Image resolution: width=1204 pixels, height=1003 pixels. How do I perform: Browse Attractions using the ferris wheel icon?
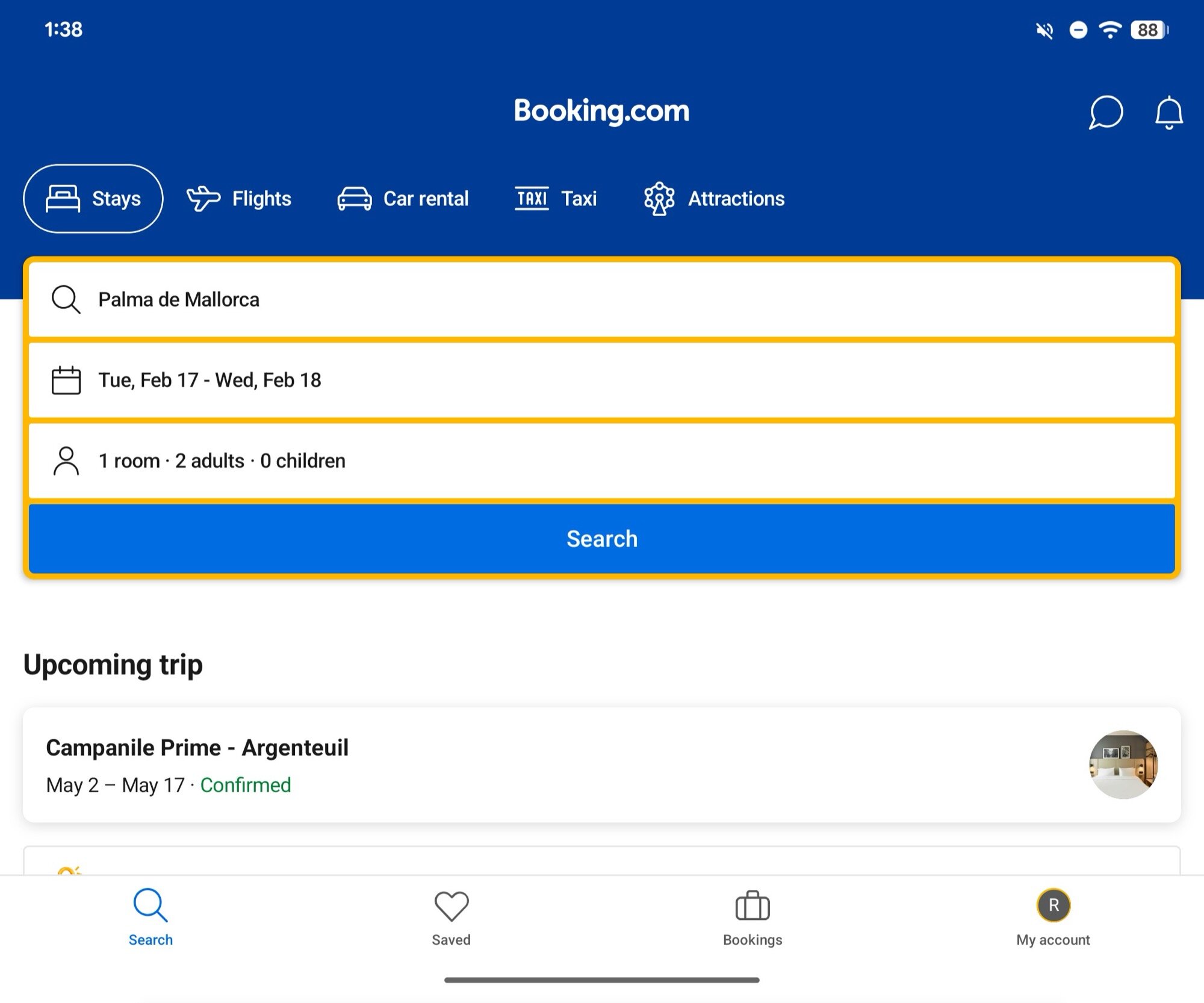[x=660, y=198]
